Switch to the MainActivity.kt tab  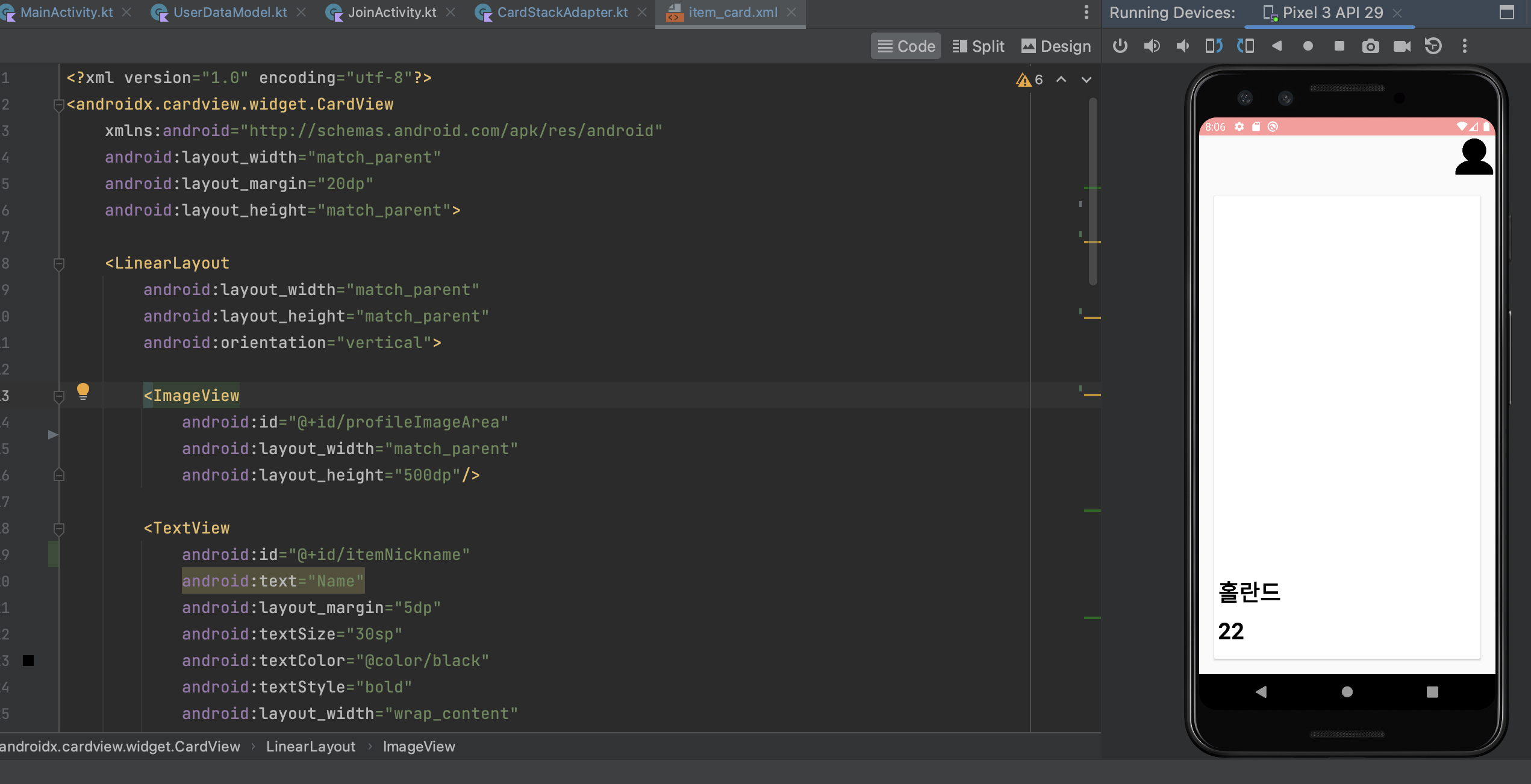point(67,12)
